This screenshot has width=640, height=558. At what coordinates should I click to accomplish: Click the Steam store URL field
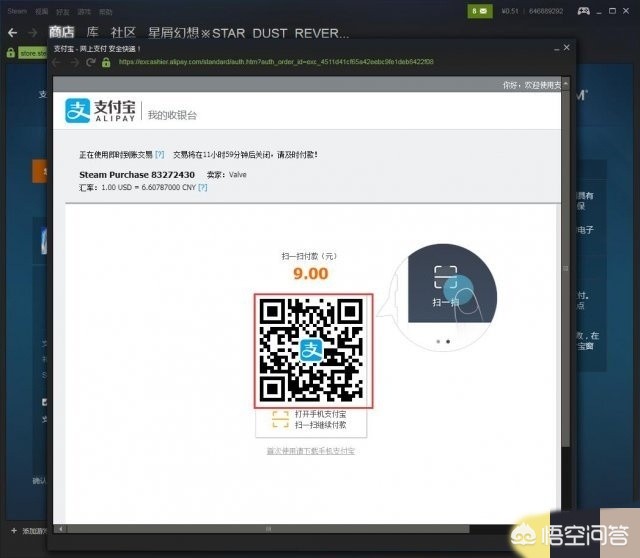(33, 53)
